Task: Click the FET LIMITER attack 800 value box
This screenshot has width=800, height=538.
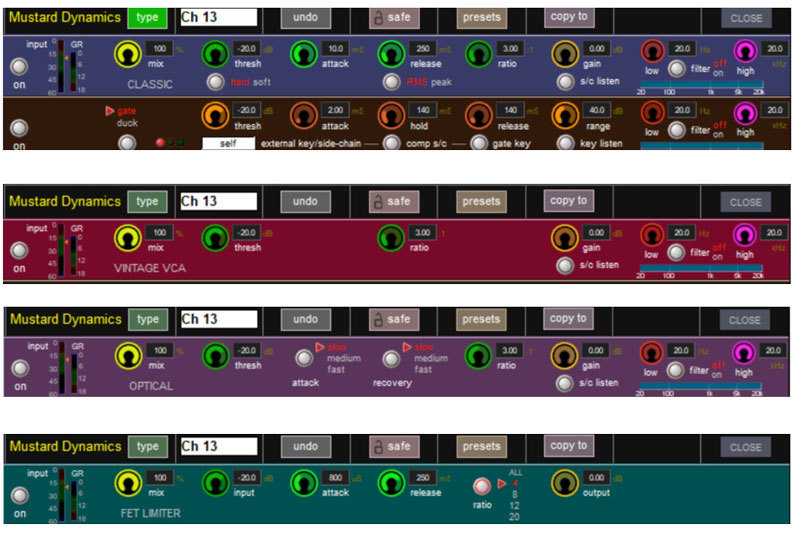Action: [335, 477]
